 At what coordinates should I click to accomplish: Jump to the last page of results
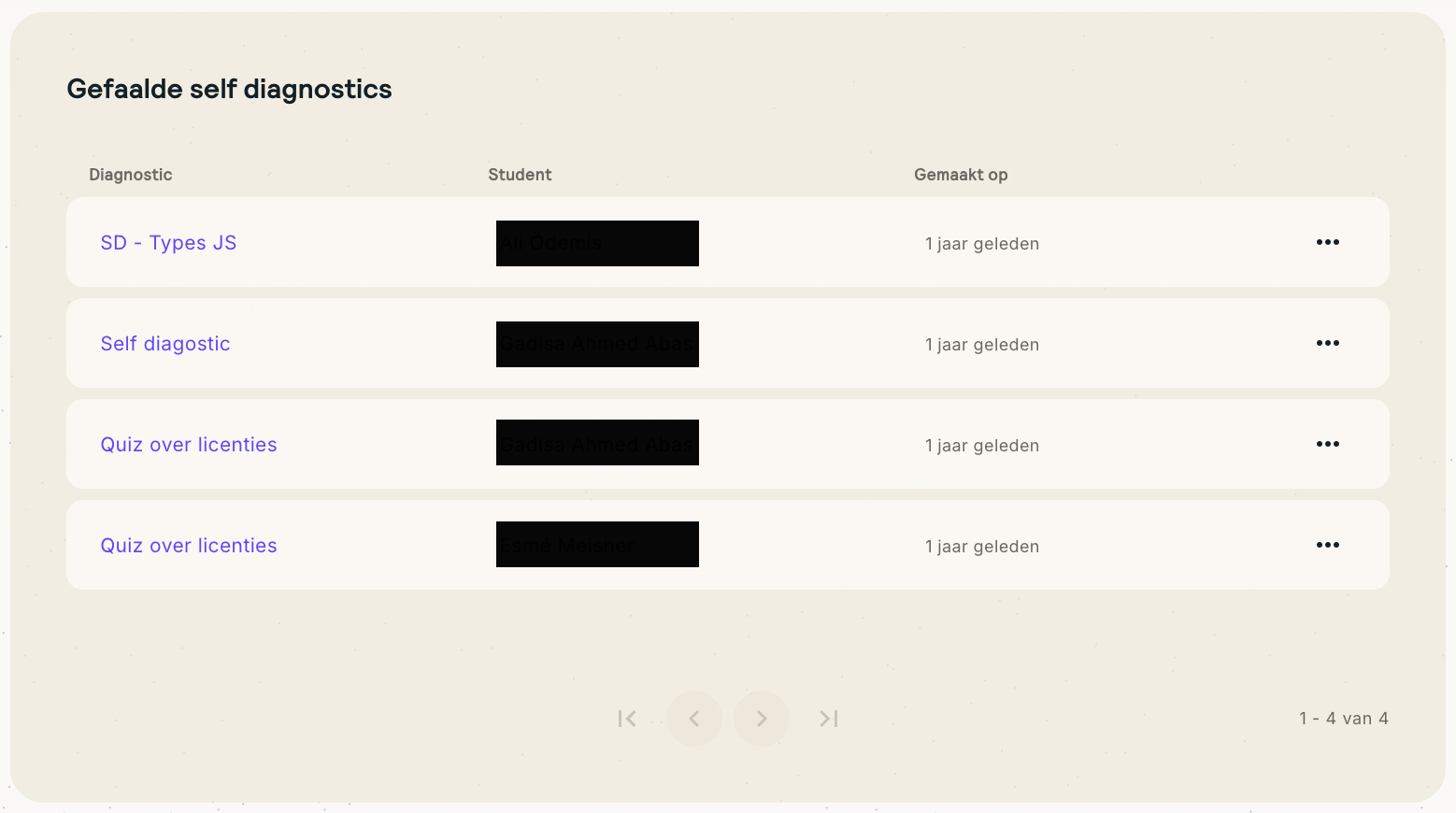(x=829, y=719)
